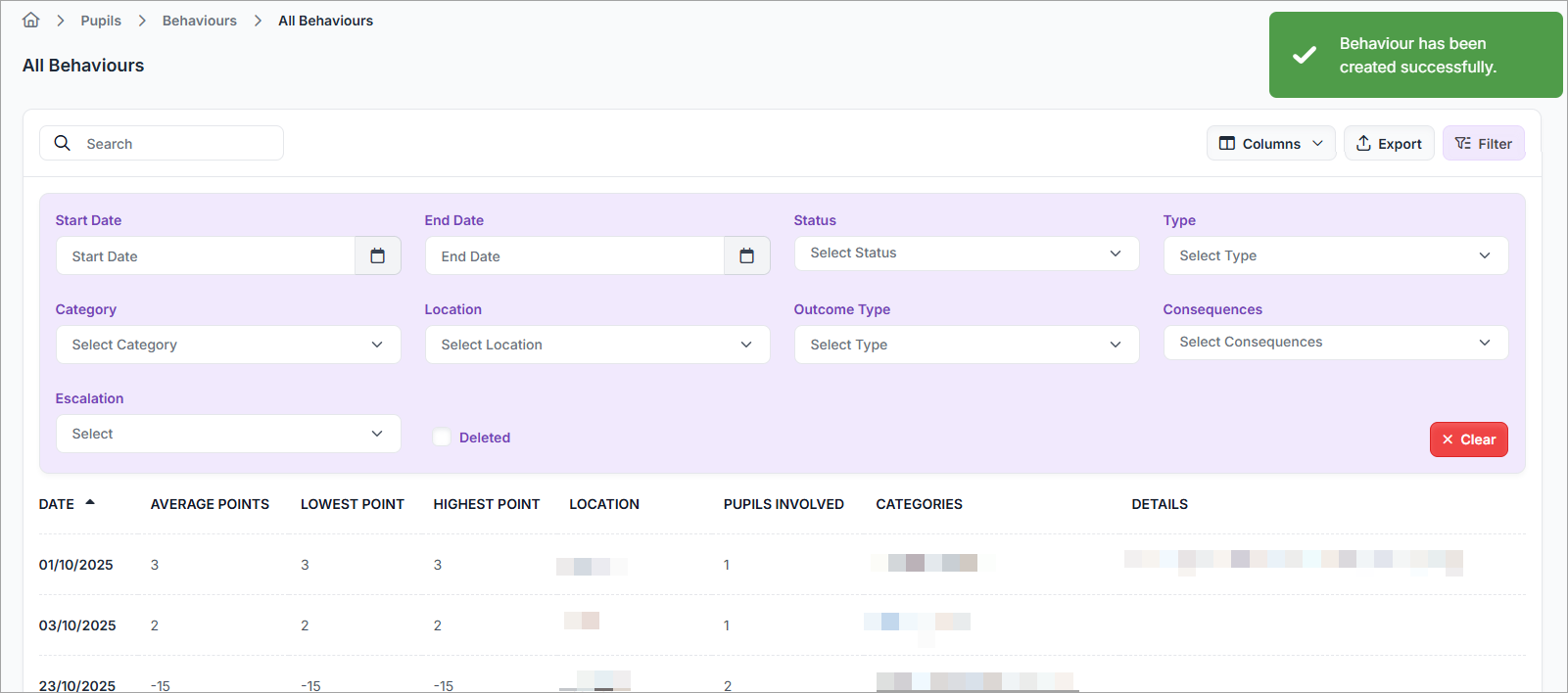Sort by Average Points column header
Viewport: 1568px width, 693px height.
coord(210,504)
